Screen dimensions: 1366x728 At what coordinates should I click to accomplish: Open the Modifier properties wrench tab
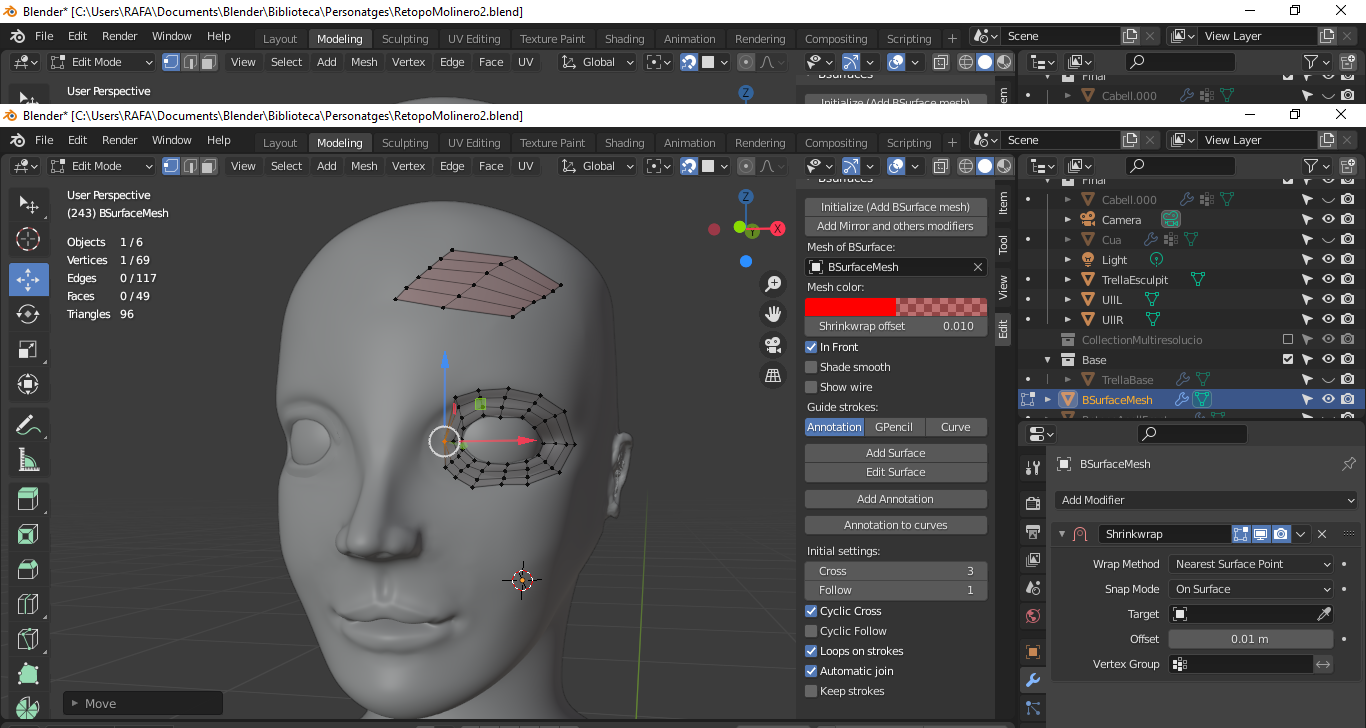(1033, 680)
